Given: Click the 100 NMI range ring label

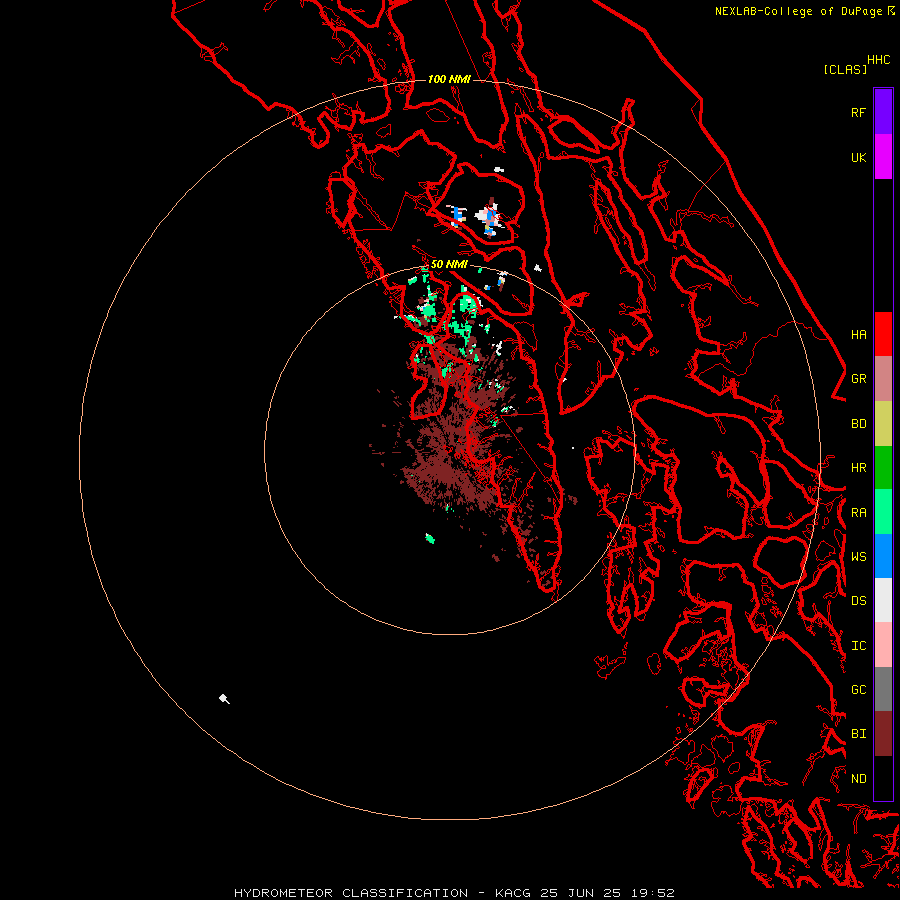Looking at the screenshot, I should point(449,79).
